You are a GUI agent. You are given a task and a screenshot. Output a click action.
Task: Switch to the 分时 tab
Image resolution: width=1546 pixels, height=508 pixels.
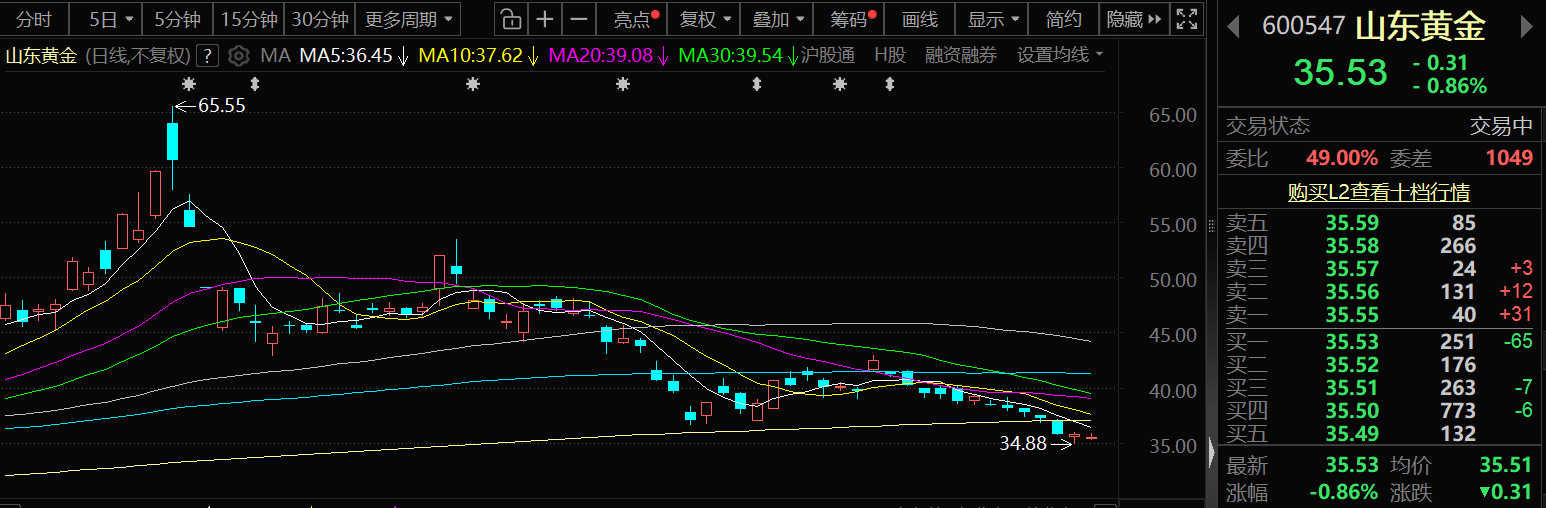click(33, 19)
